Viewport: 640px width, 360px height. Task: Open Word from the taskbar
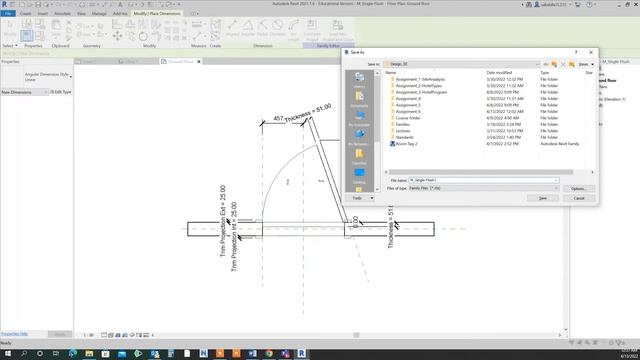pyautogui.click(x=253, y=353)
